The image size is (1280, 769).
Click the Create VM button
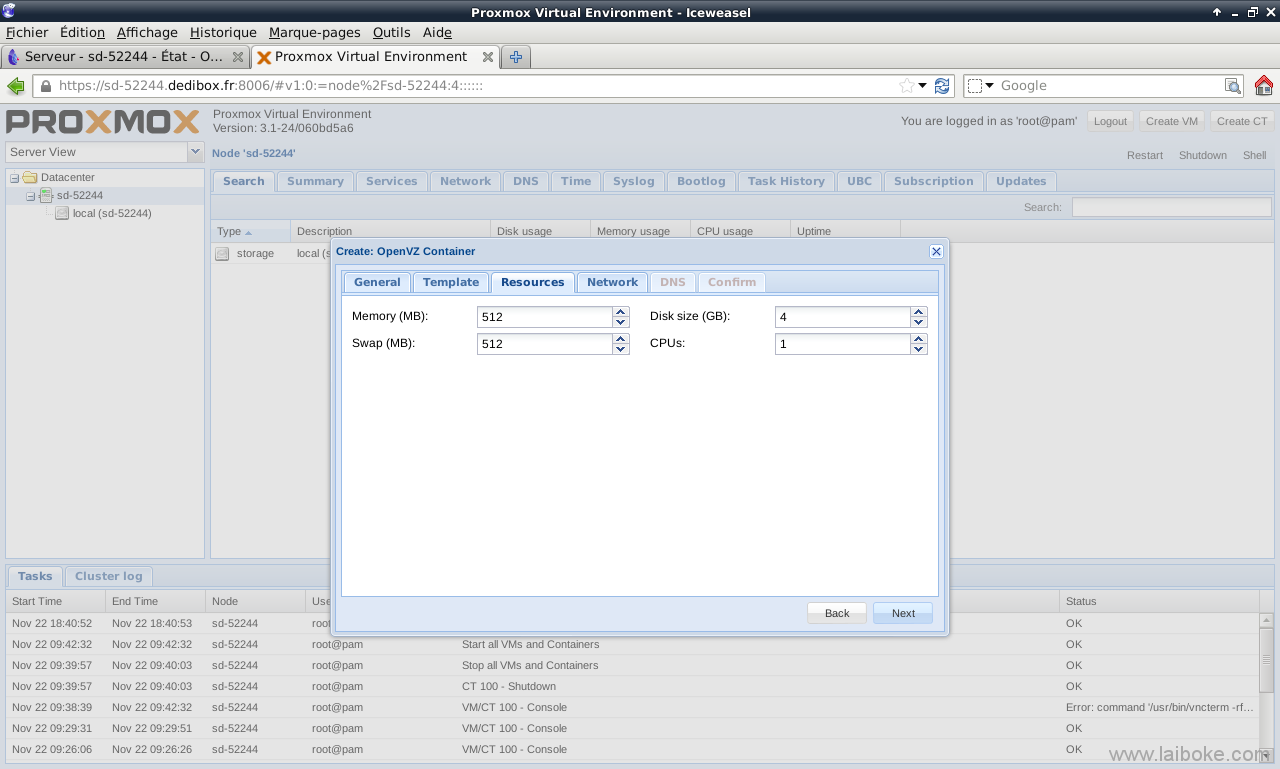[1172, 121]
